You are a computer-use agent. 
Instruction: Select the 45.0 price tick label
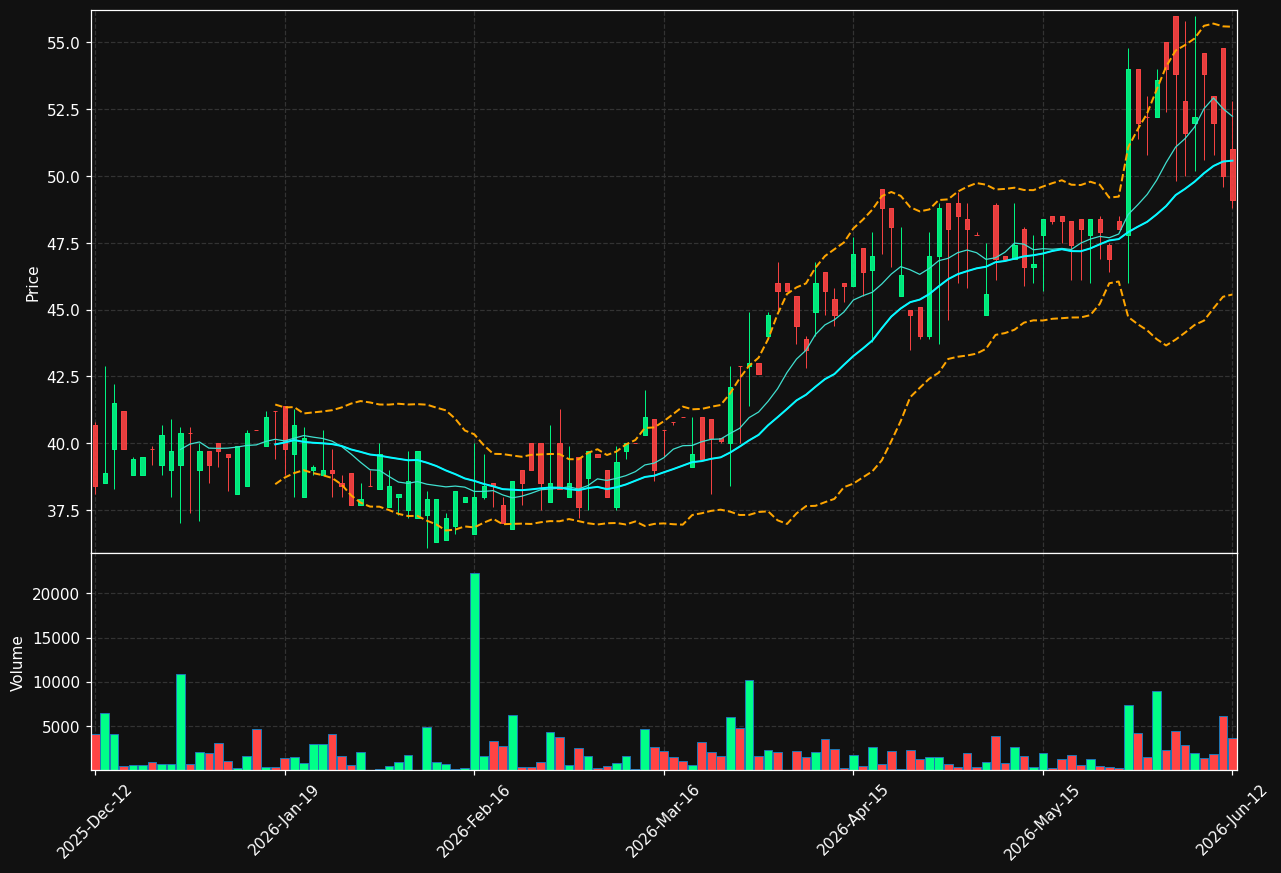coord(64,310)
